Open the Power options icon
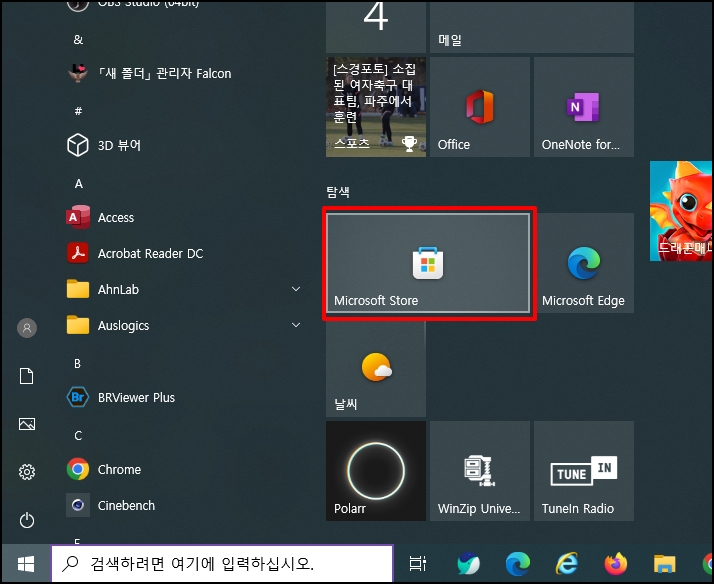 point(27,520)
